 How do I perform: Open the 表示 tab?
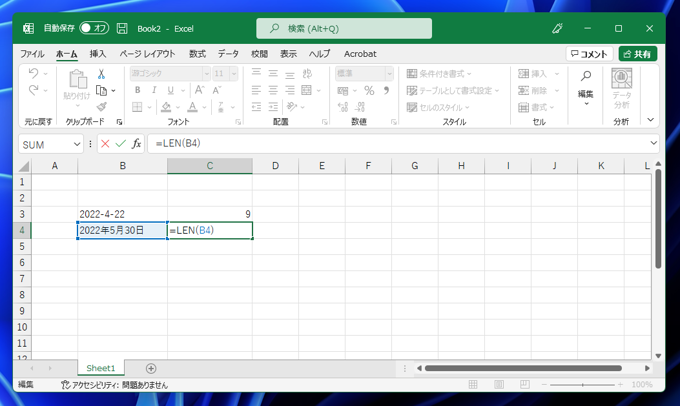click(288, 54)
